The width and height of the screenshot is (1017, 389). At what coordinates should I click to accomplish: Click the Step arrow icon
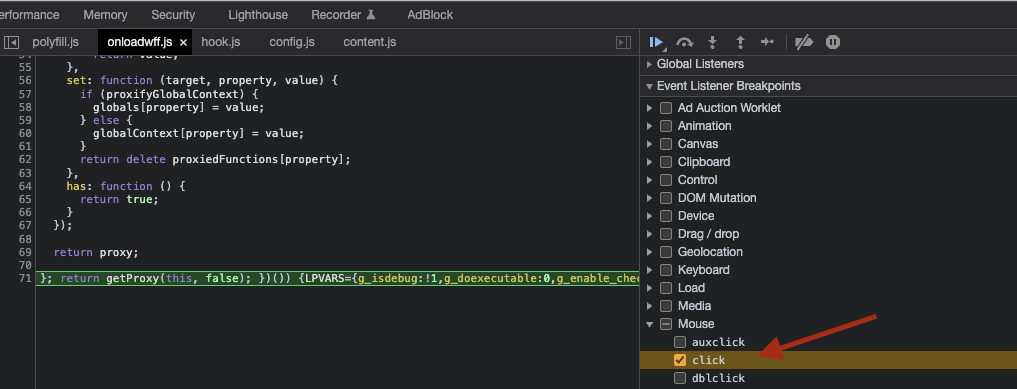coord(767,42)
